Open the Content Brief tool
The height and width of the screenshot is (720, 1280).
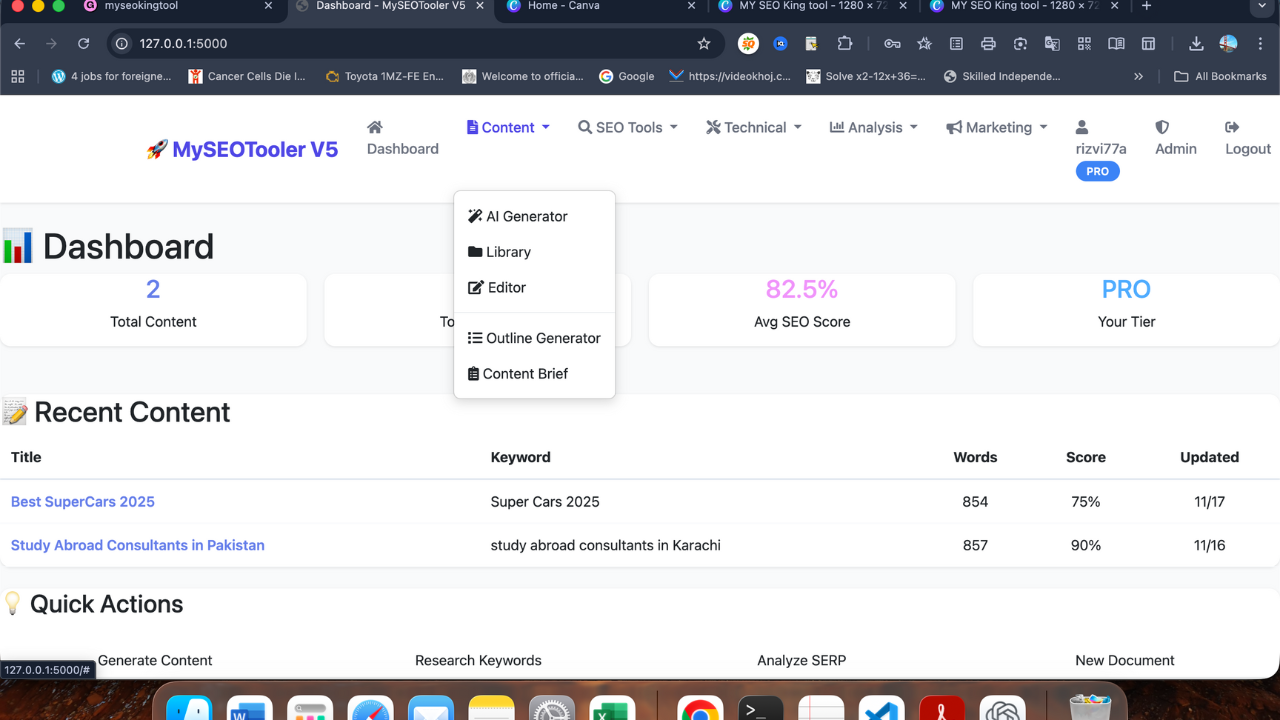[525, 373]
